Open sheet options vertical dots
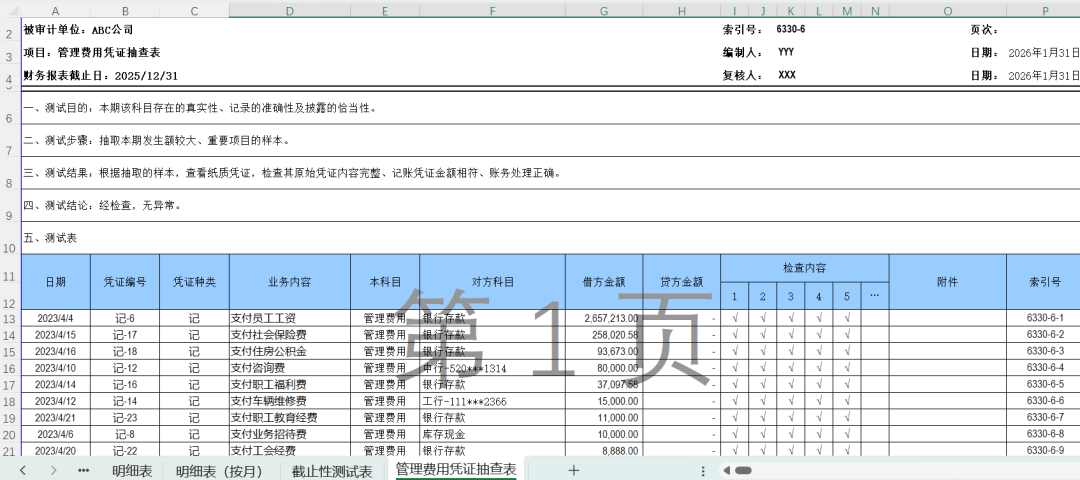This screenshot has height=480, width=1080. coord(703,470)
